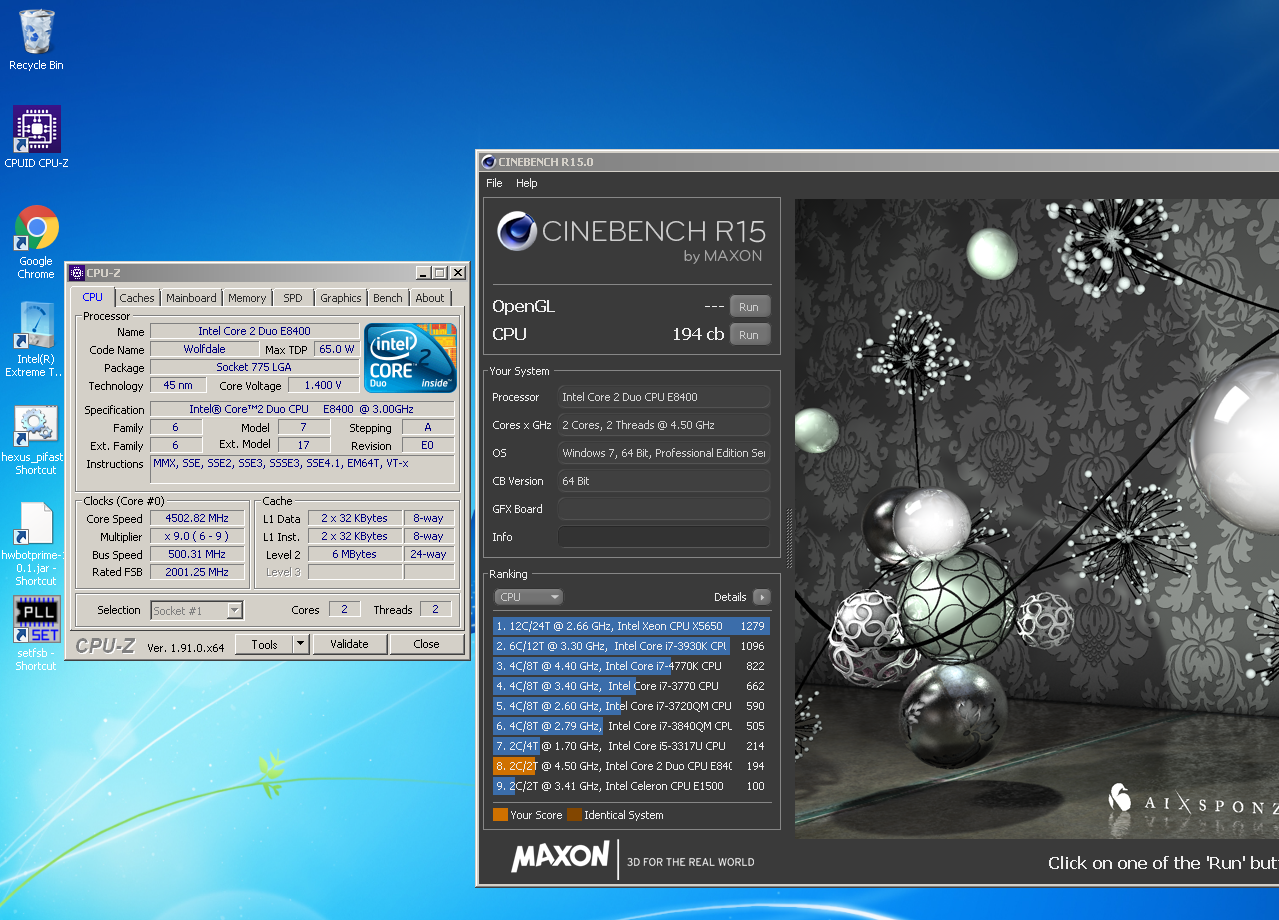Open the hexus_pifast shortcut icon
The width and height of the screenshot is (1279, 920).
click(x=36, y=440)
